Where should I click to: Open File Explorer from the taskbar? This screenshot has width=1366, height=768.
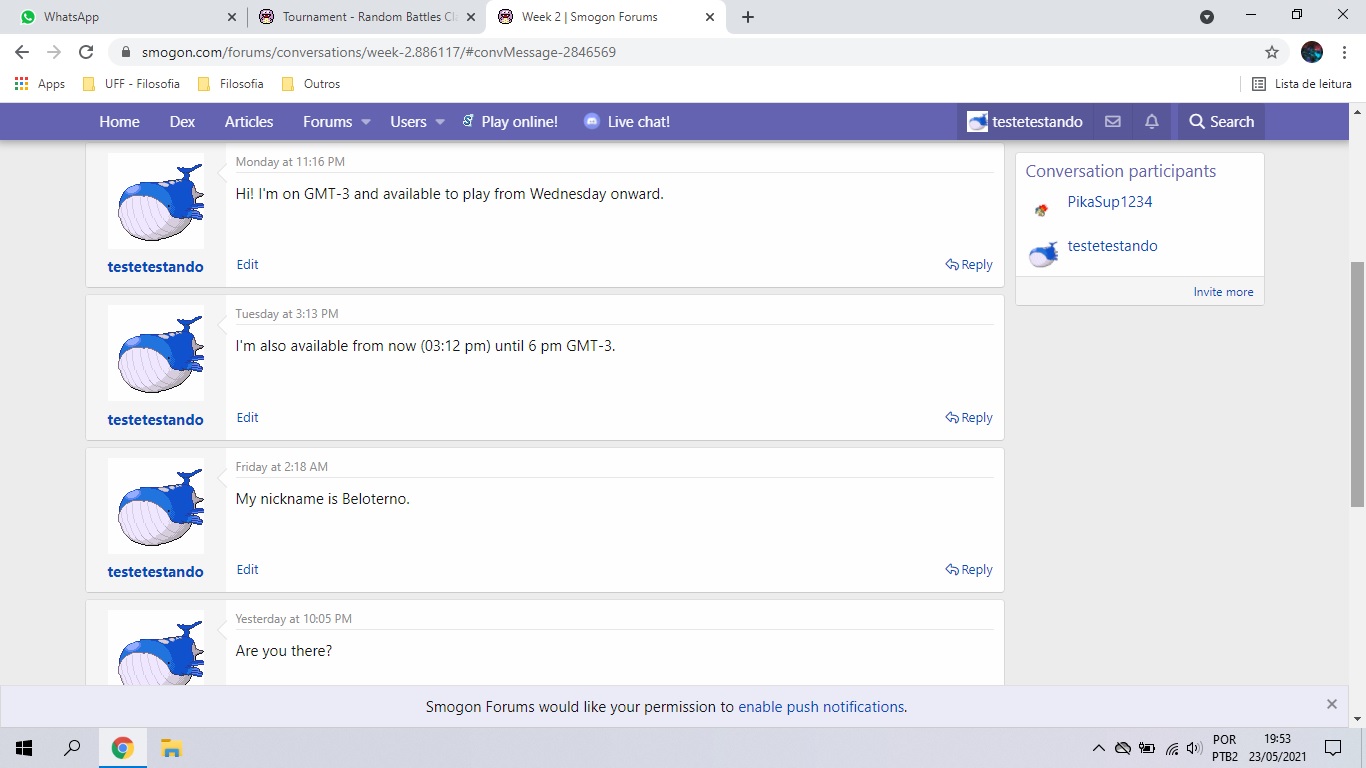pyautogui.click(x=171, y=748)
